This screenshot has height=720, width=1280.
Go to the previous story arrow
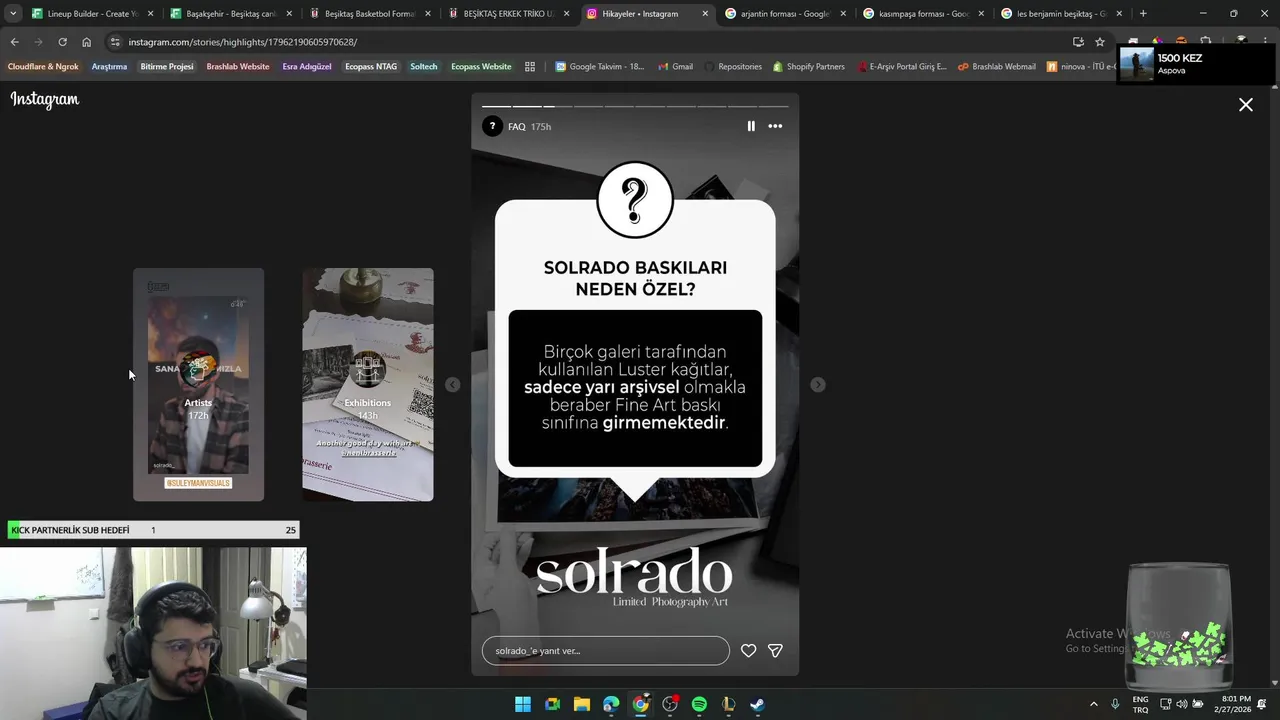(x=453, y=385)
